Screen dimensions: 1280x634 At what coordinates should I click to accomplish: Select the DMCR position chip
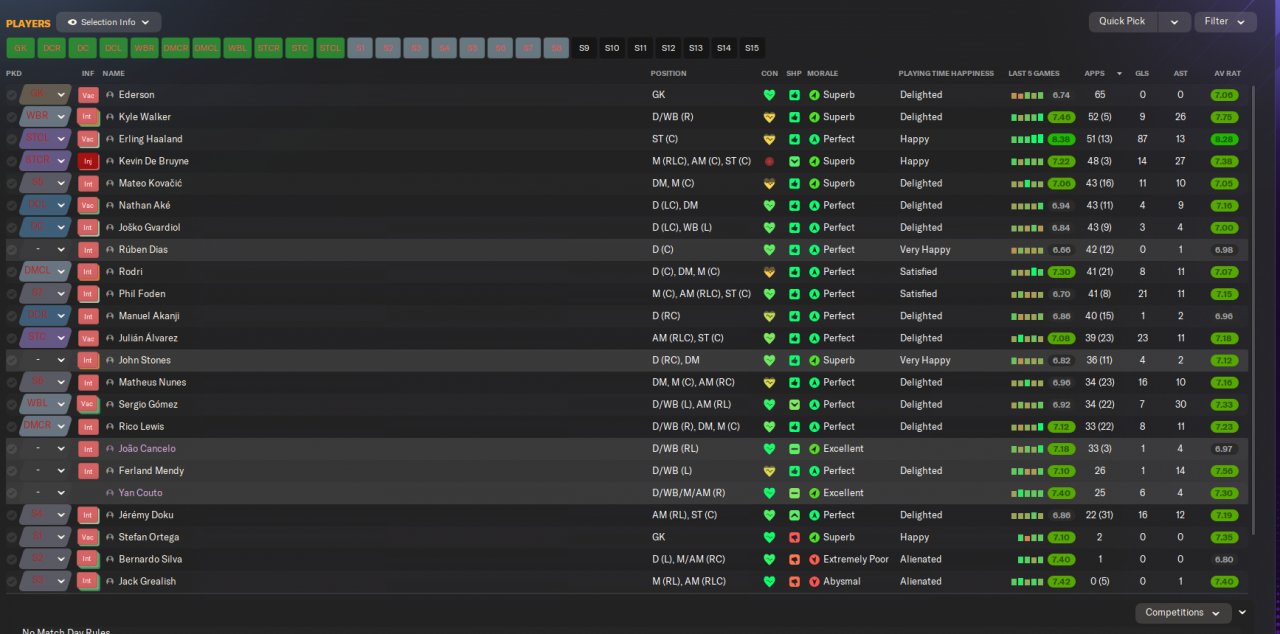[175, 48]
